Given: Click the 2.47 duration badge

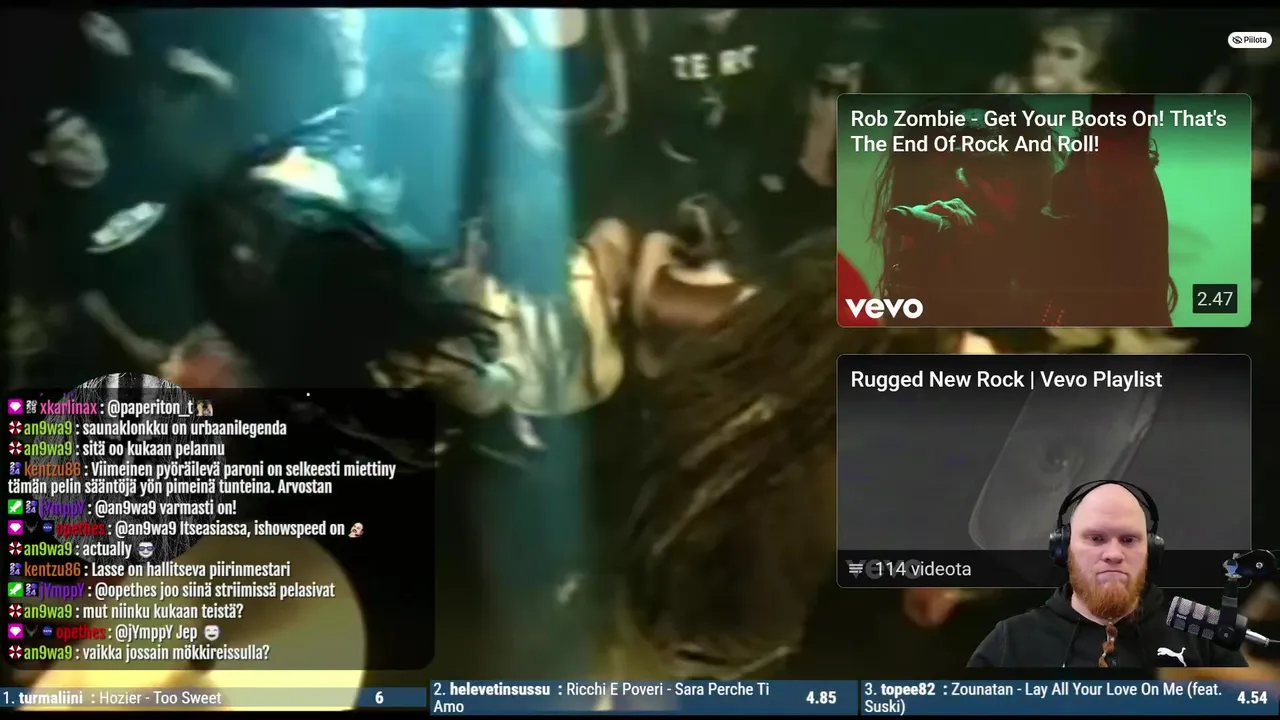Looking at the screenshot, I should pos(1215,299).
